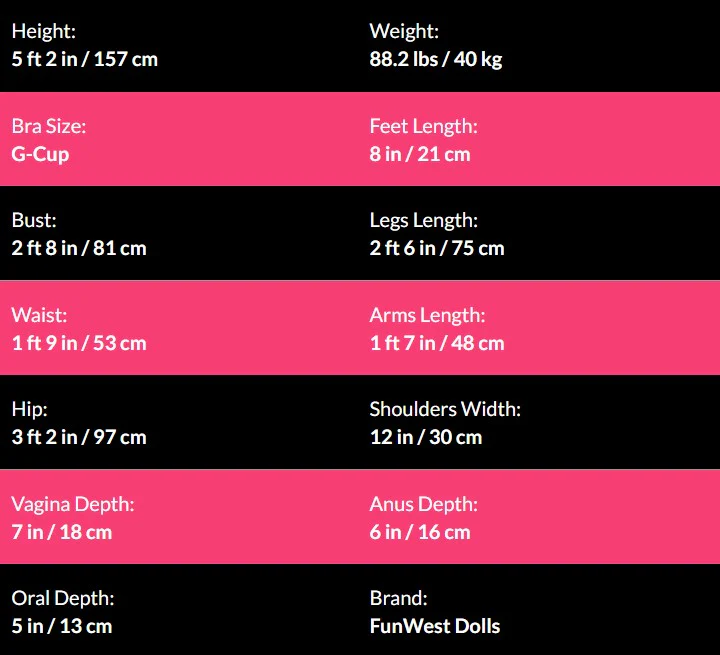Image resolution: width=720 pixels, height=655 pixels.
Task: Select the 5 ft 2 in / 157 cm value
Action: [x=85, y=59]
